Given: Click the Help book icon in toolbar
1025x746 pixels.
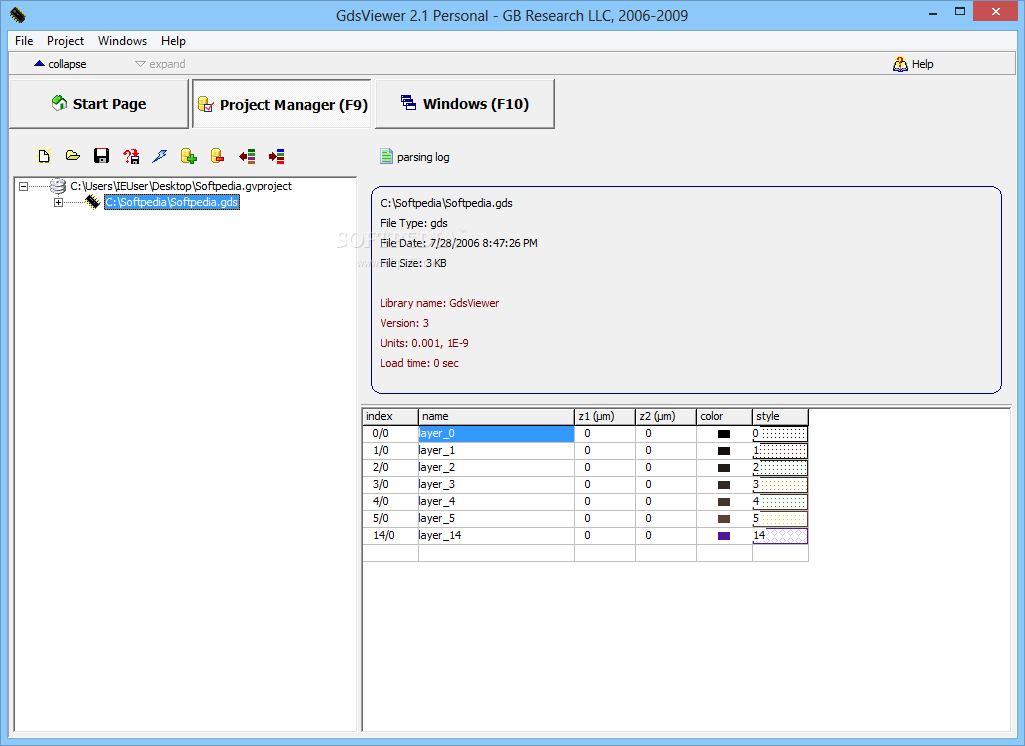Looking at the screenshot, I should pyautogui.click(x=900, y=64).
